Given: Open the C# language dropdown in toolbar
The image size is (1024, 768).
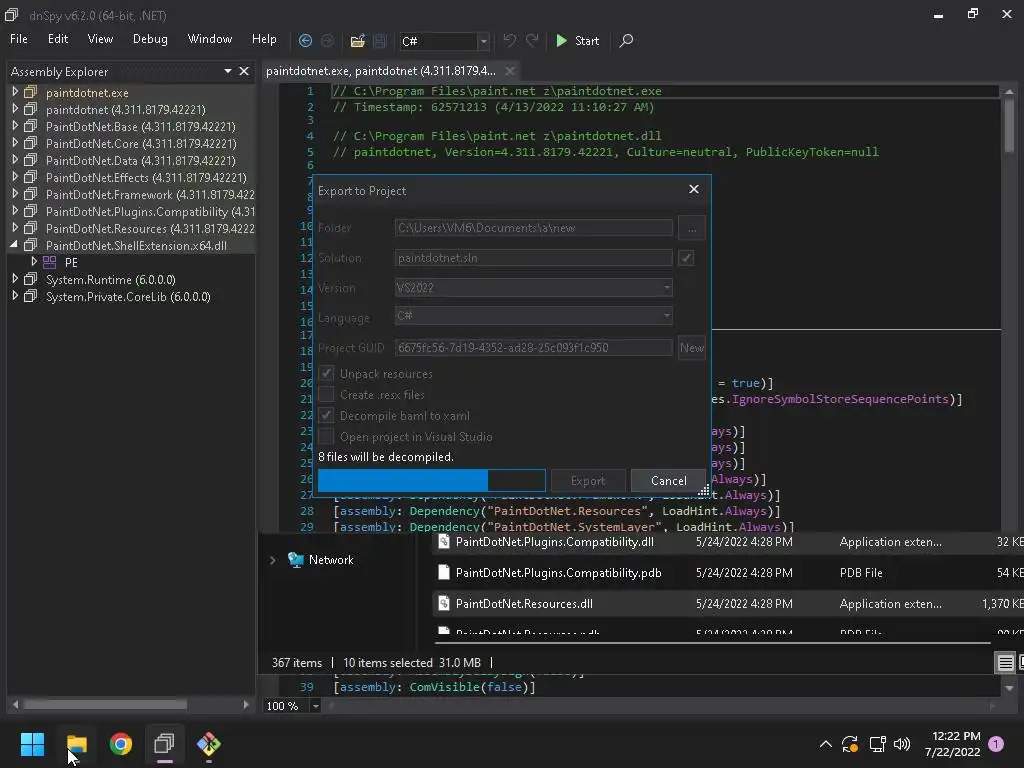Looking at the screenshot, I should click(483, 41).
